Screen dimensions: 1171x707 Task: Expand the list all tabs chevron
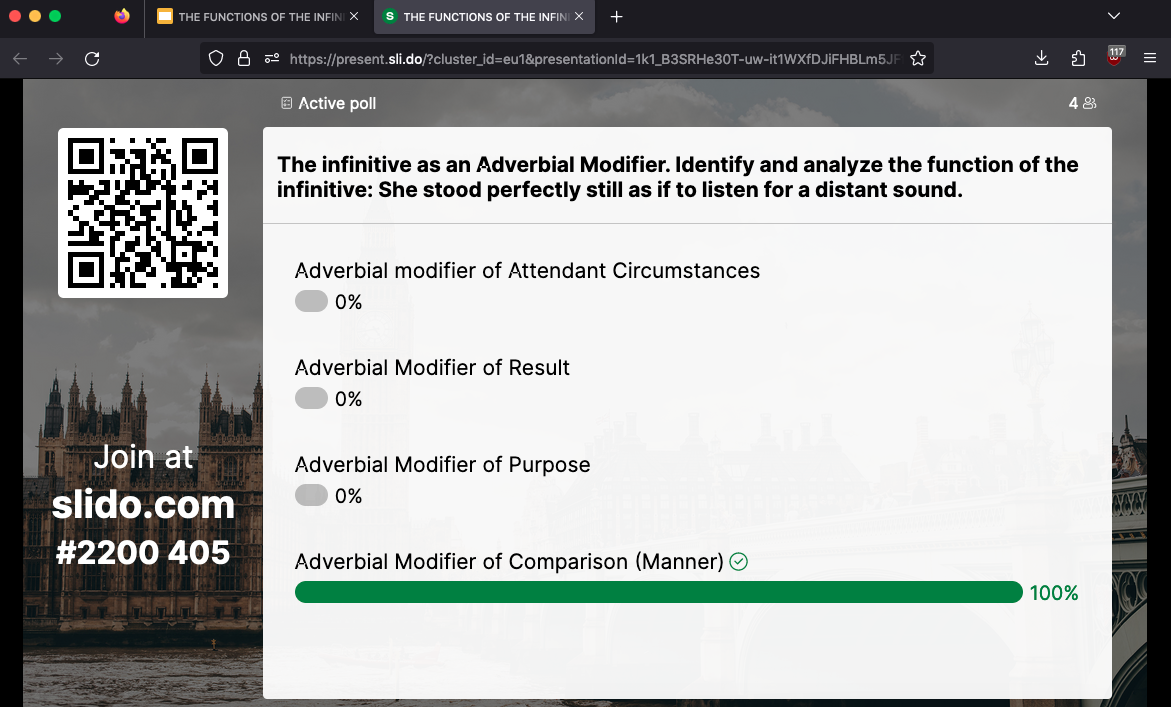[x=1114, y=16]
